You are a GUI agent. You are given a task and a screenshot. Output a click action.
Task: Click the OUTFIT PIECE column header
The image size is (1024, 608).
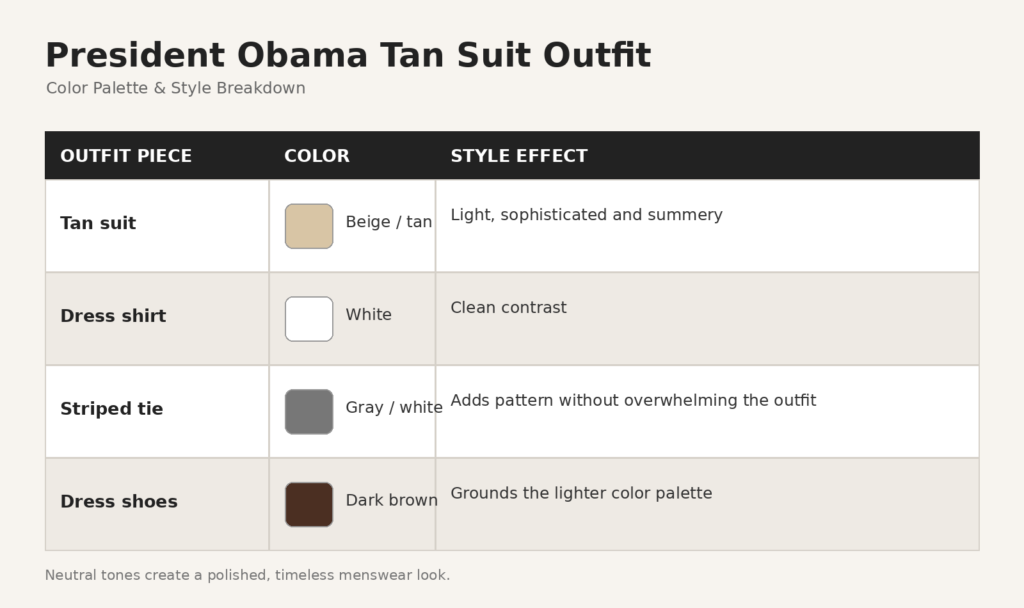pos(126,156)
